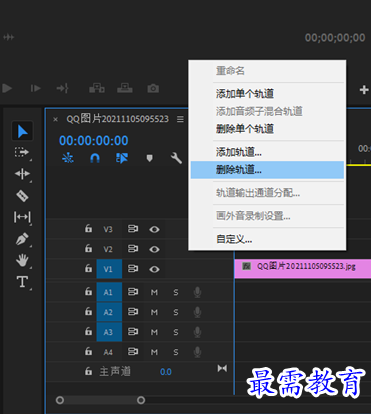
Task: Select the Track Select Forward tool
Action: [22, 153]
